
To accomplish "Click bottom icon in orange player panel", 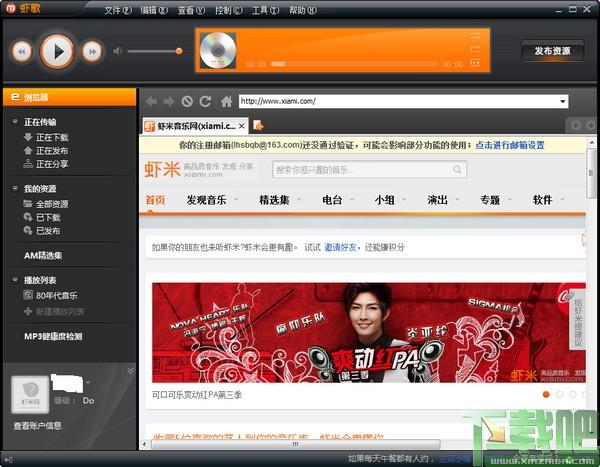I will pos(475,62).
